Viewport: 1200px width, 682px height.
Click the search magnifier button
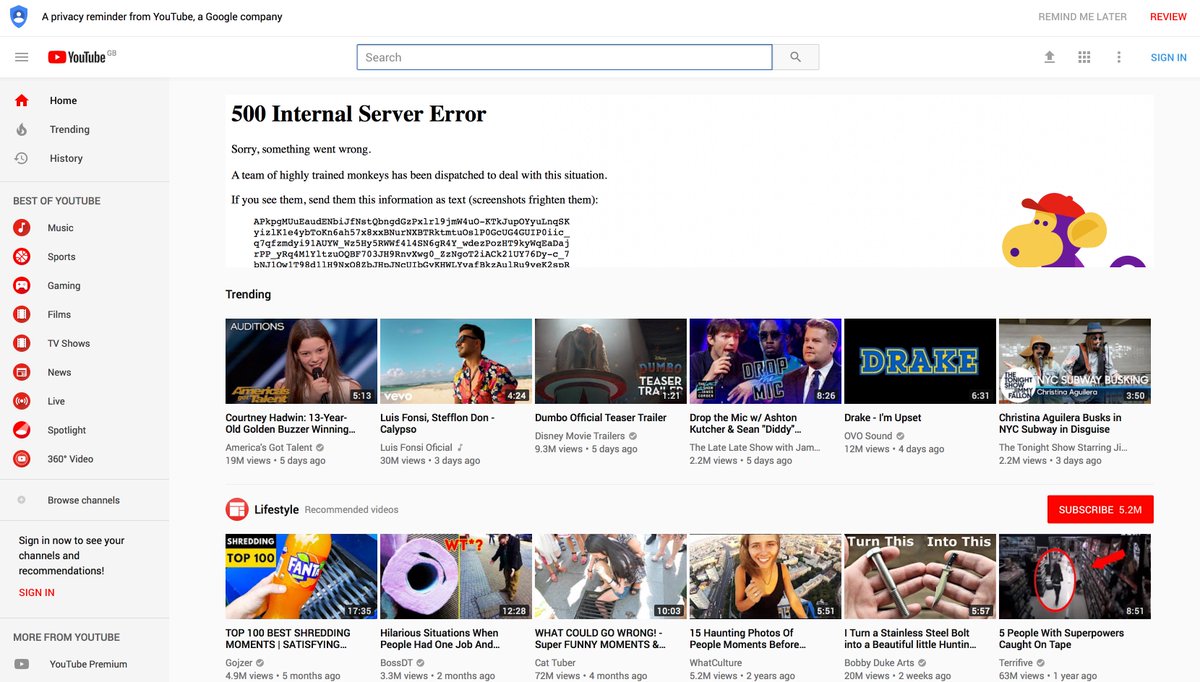coord(796,57)
